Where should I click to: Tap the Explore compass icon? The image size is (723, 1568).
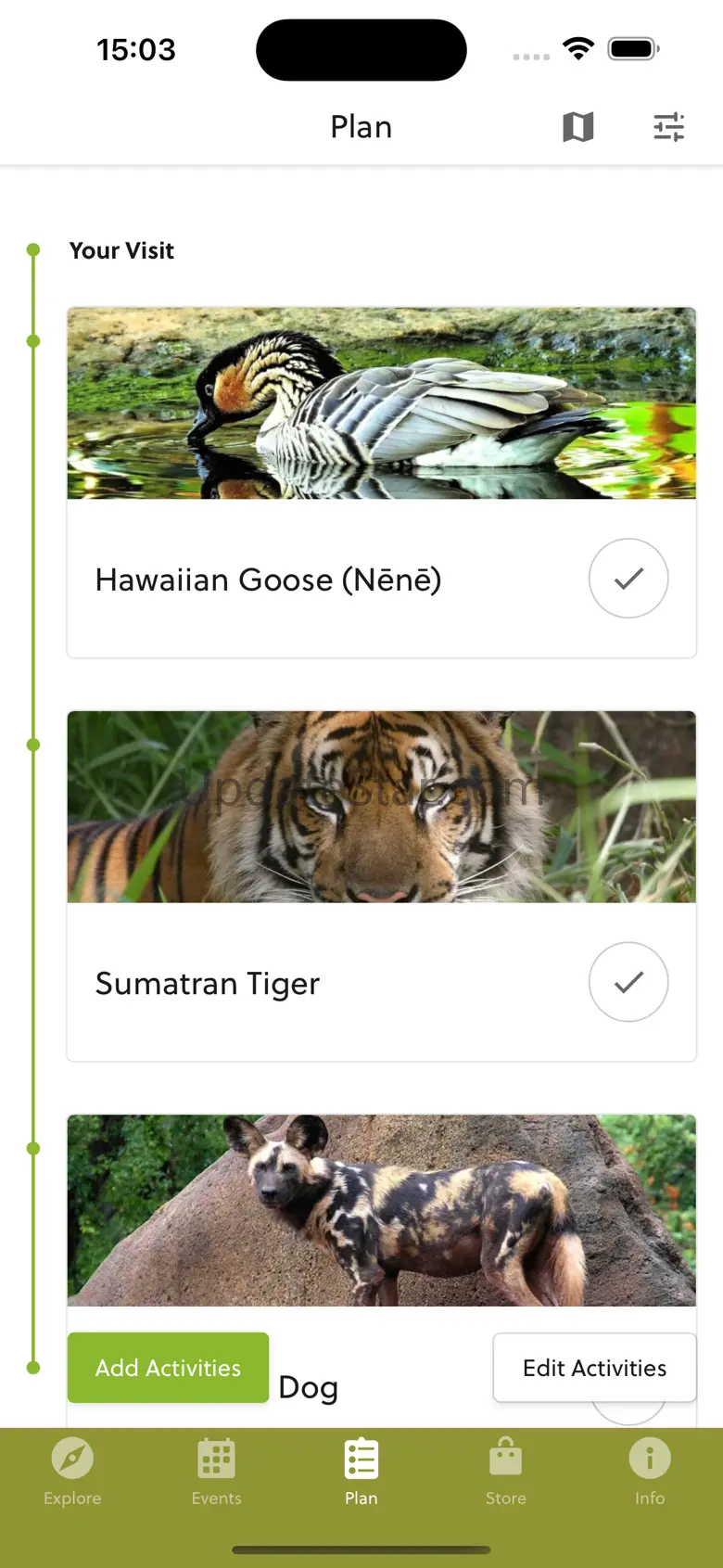click(72, 1459)
